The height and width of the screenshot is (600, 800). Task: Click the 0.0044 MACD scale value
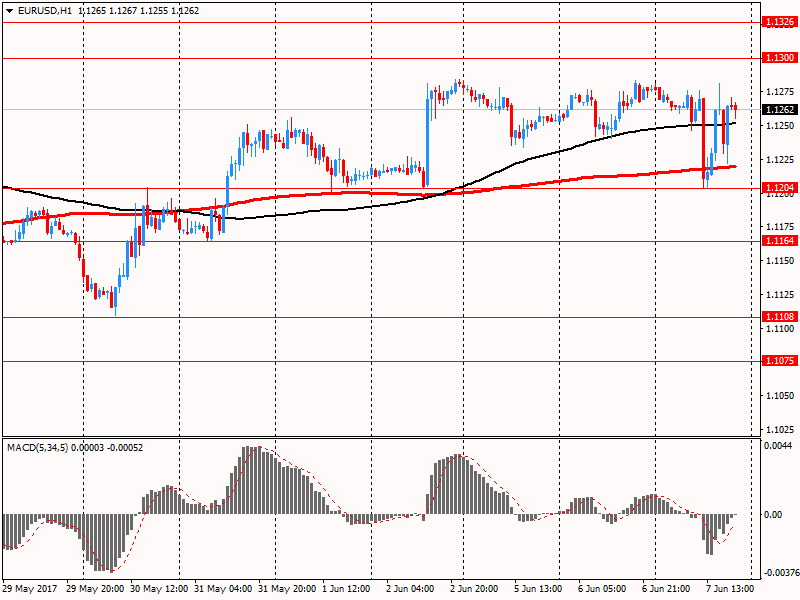pyautogui.click(x=775, y=446)
